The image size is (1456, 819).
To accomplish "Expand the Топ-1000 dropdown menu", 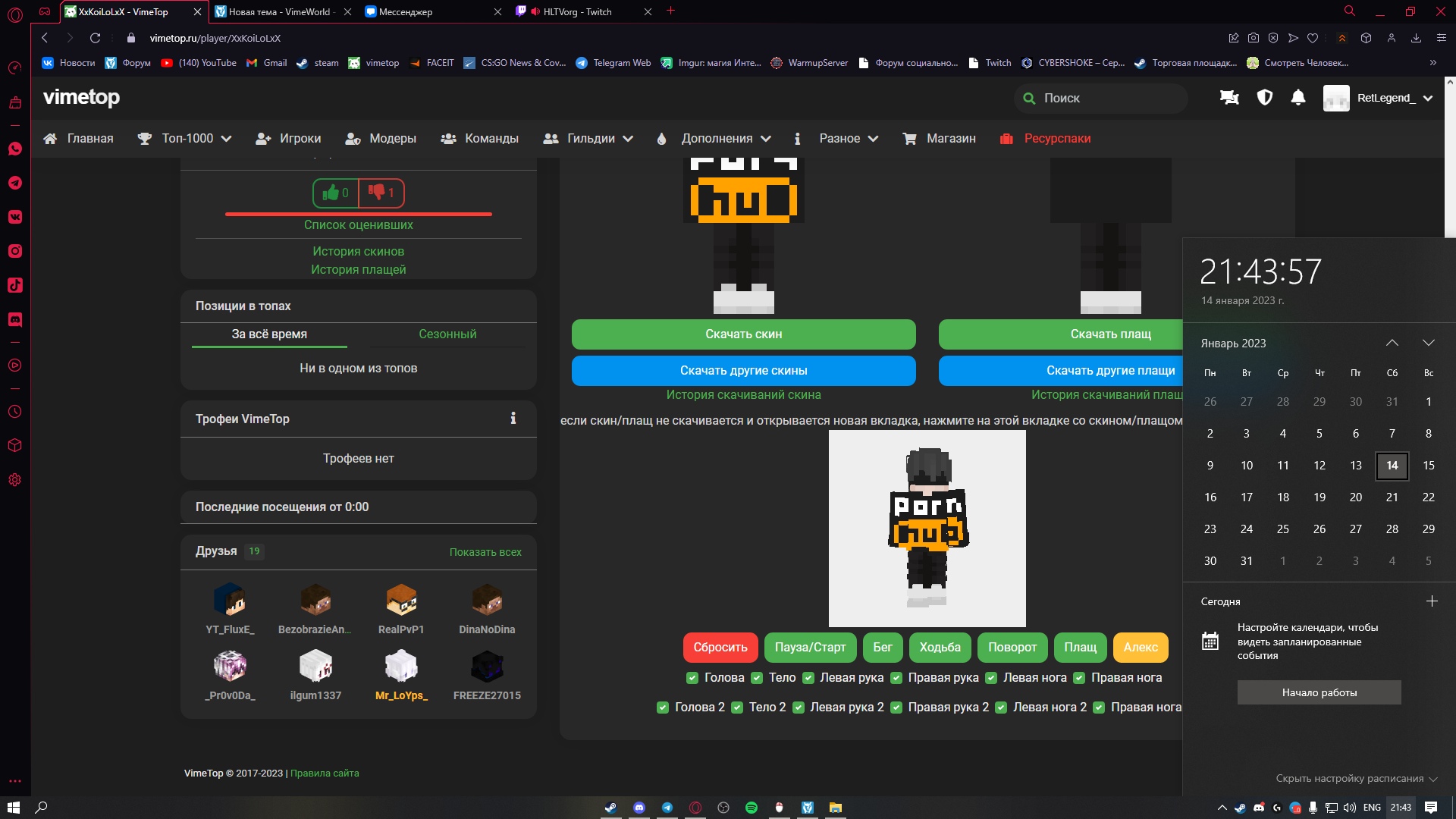I will click(184, 139).
